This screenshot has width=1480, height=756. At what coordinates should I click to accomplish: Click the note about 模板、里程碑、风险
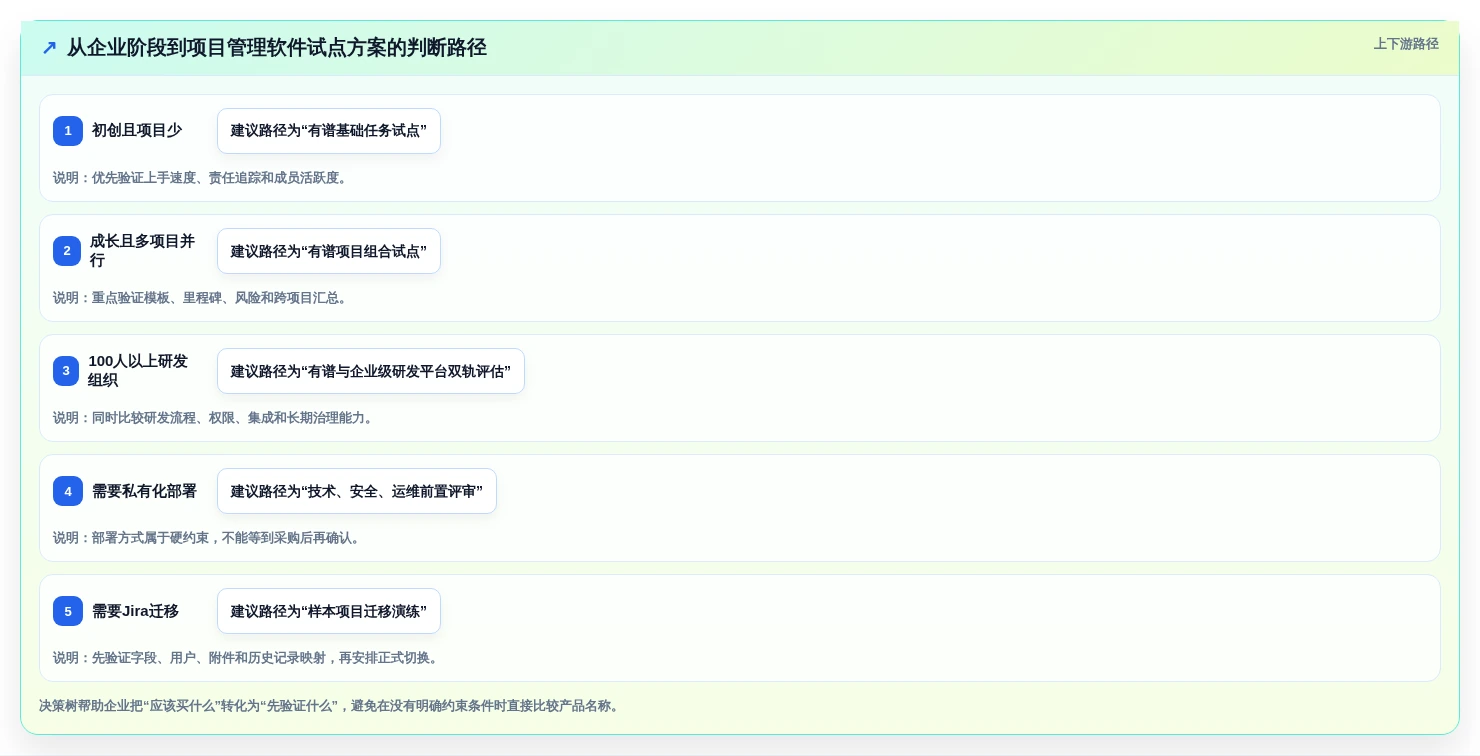click(x=201, y=298)
